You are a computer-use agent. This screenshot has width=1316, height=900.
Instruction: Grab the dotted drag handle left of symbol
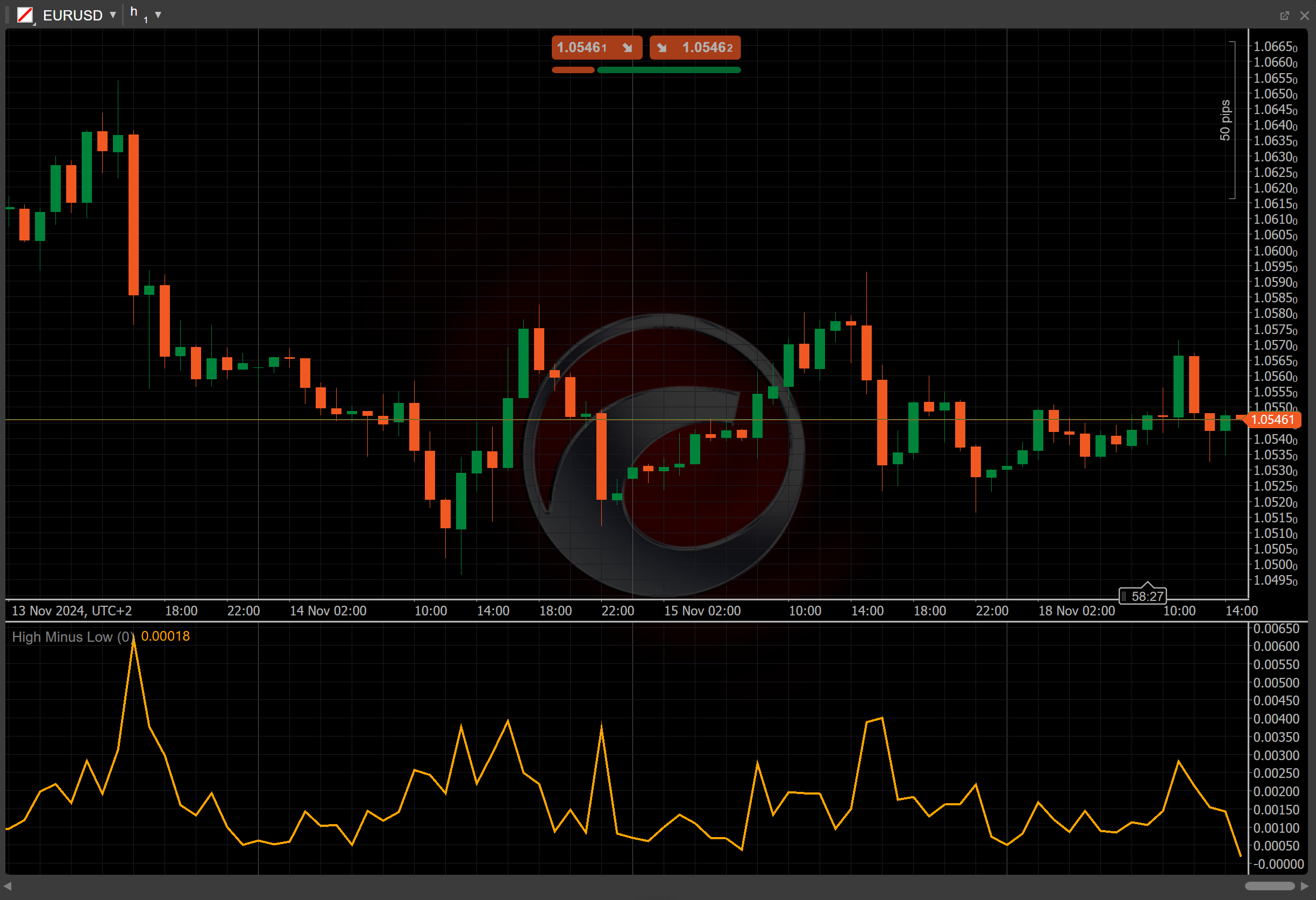7,15
